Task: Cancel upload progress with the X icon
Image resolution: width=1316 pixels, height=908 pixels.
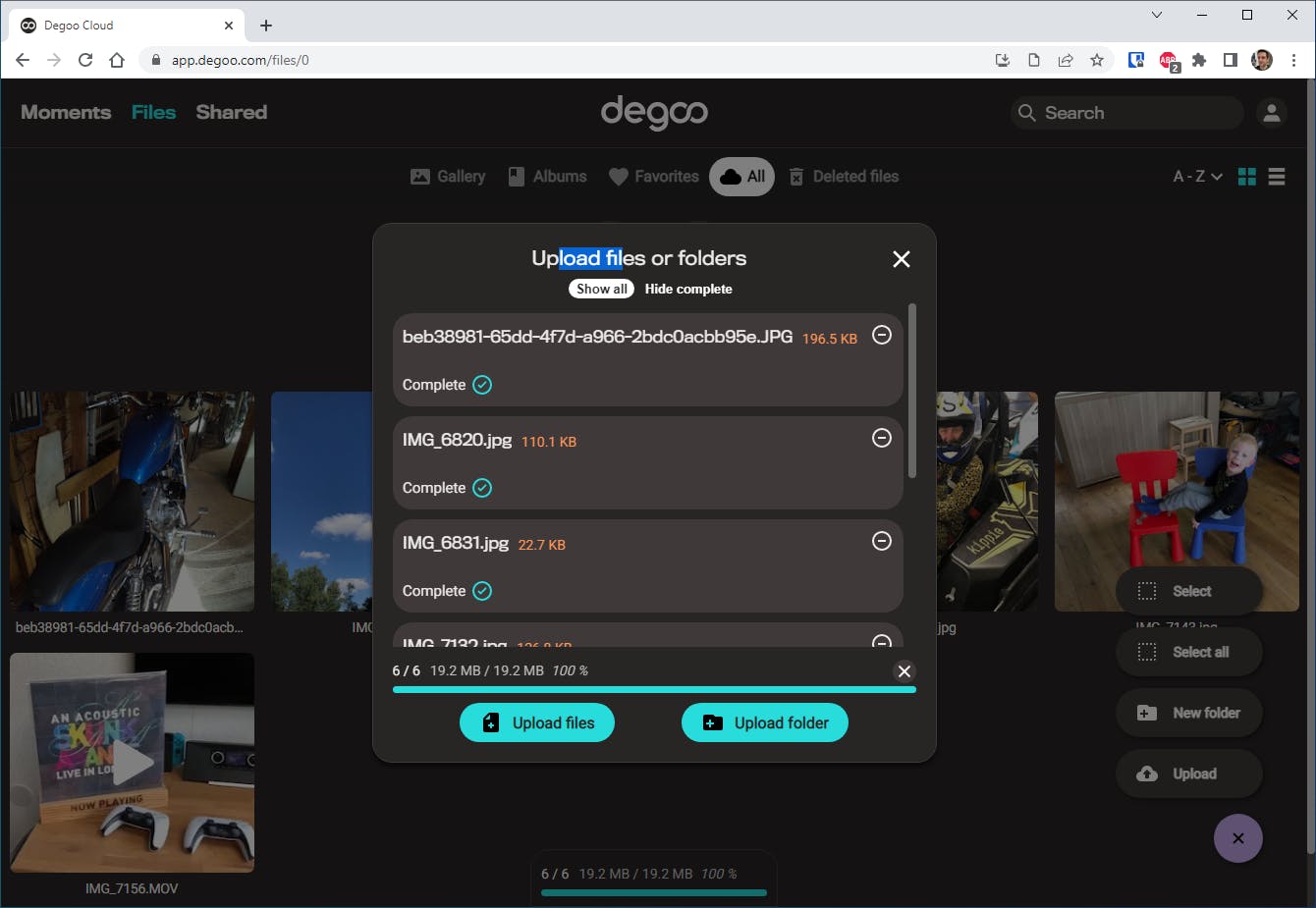Action: [x=905, y=671]
